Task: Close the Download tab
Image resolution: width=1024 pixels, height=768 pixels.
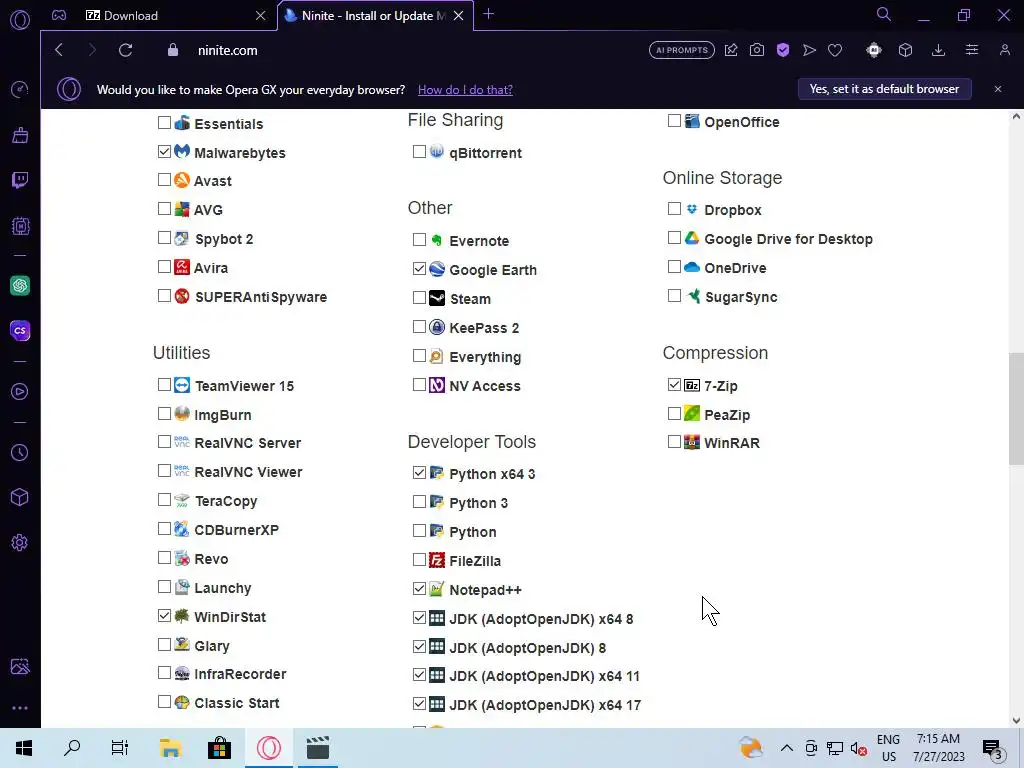Action: (x=261, y=15)
